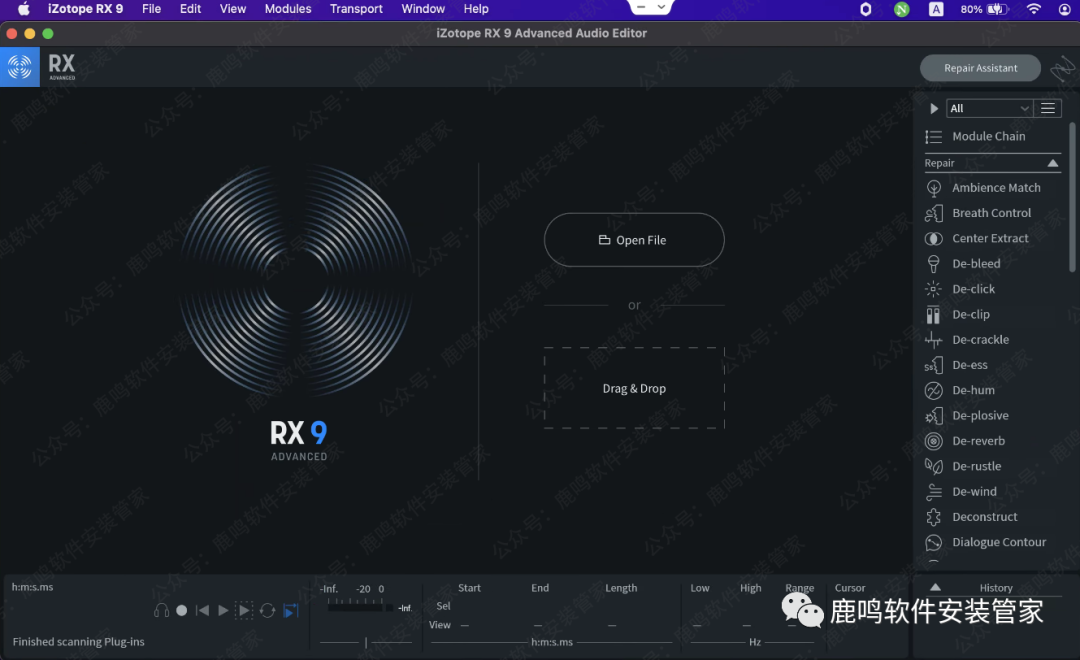Toggle headphone input monitoring
The image size is (1080, 660).
[x=161, y=610]
